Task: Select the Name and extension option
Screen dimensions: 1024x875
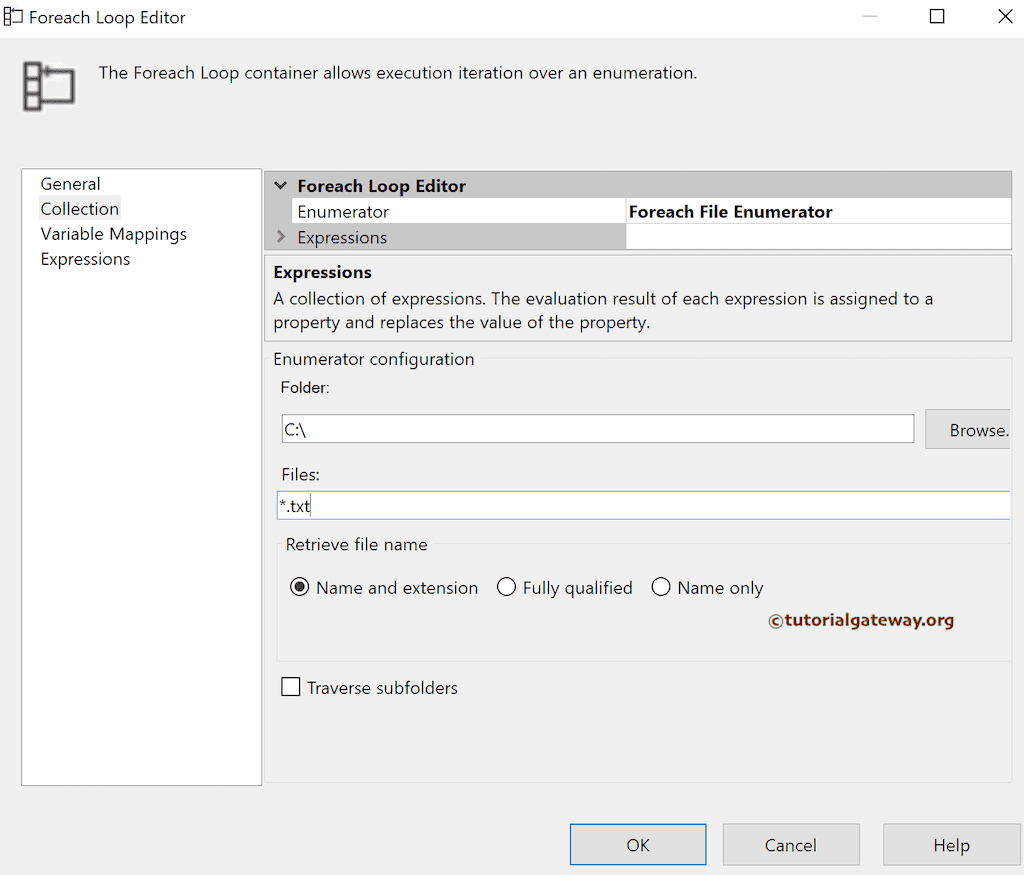Action: point(299,588)
